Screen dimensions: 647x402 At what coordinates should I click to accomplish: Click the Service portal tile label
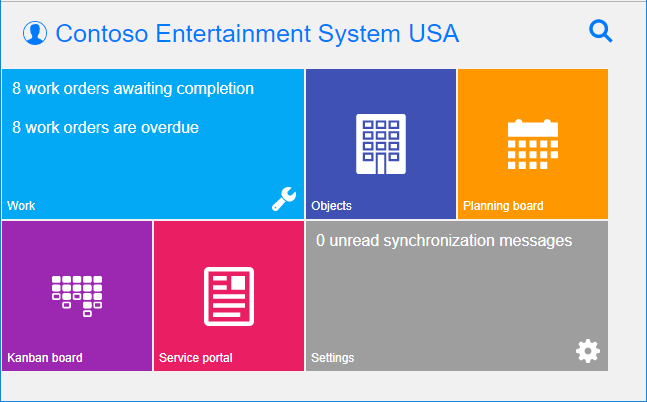click(196, 357)
